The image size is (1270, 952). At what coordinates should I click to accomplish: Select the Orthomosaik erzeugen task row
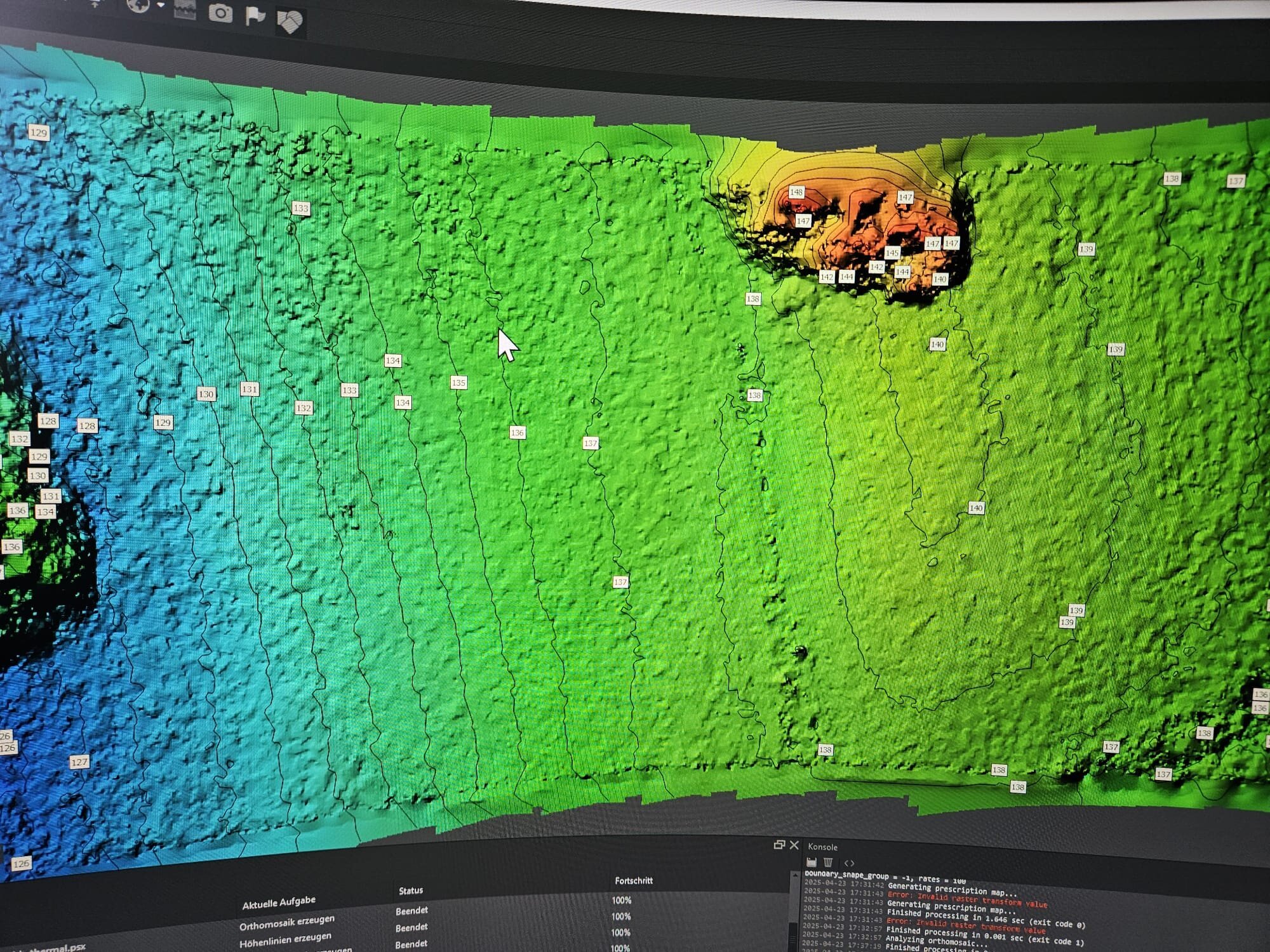[x=287, y=922]
